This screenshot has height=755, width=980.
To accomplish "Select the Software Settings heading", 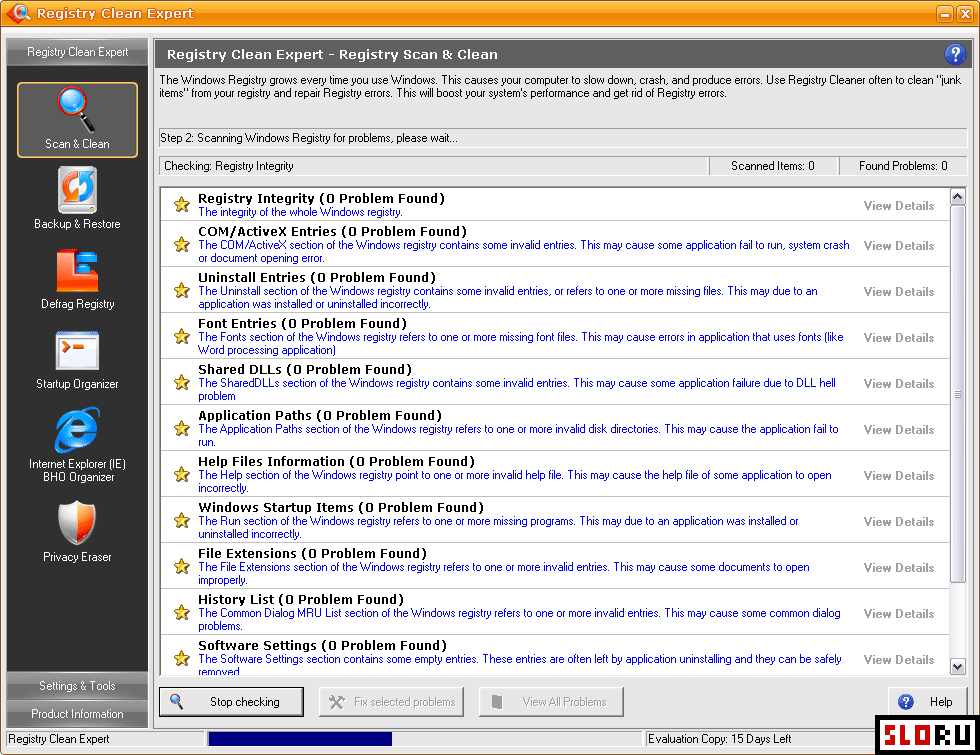I will [x=322, y=646].
